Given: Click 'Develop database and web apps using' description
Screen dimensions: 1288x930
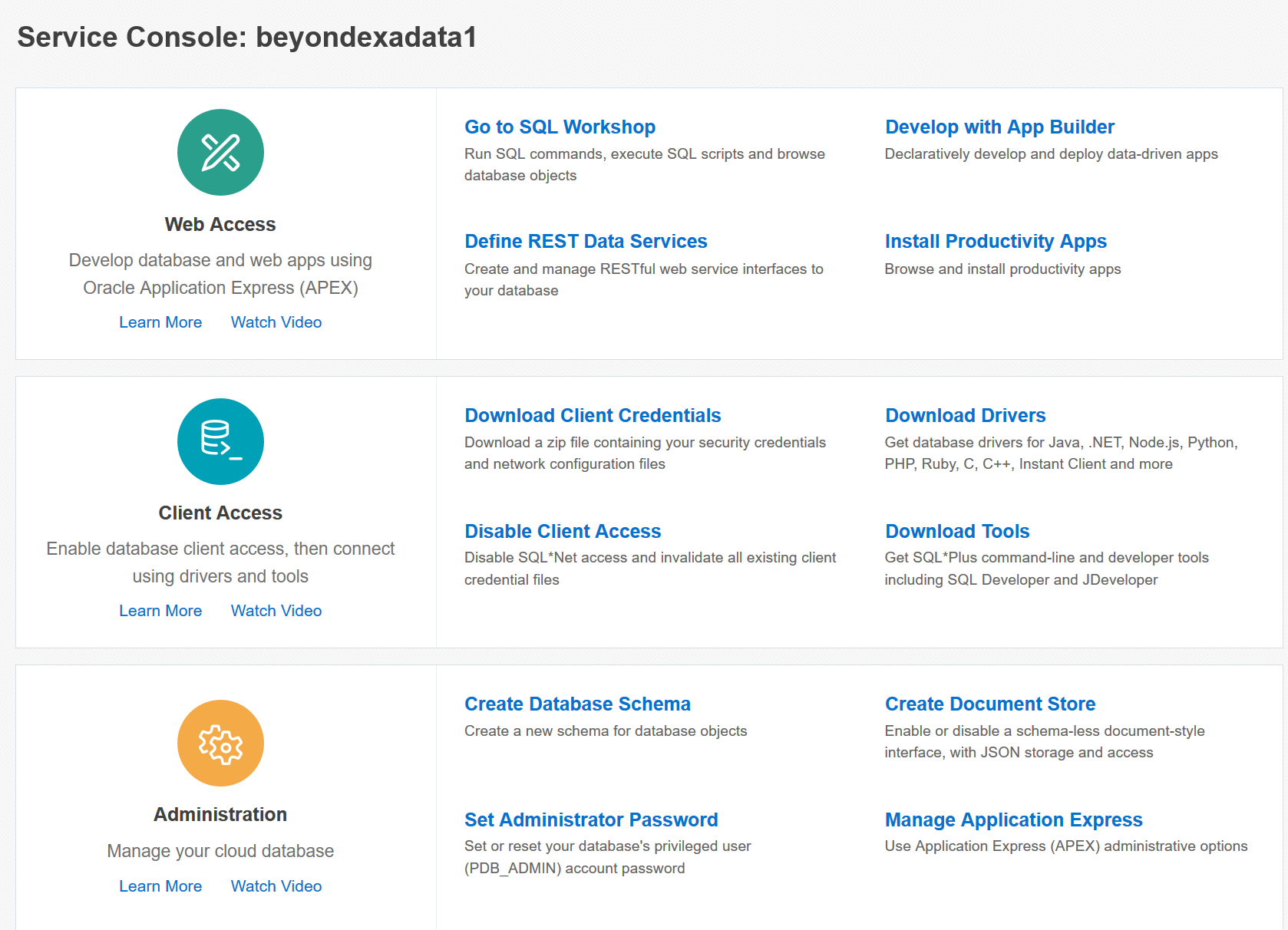Looking at the screenshot, I should pyautogui.click(x=220, y=274).
